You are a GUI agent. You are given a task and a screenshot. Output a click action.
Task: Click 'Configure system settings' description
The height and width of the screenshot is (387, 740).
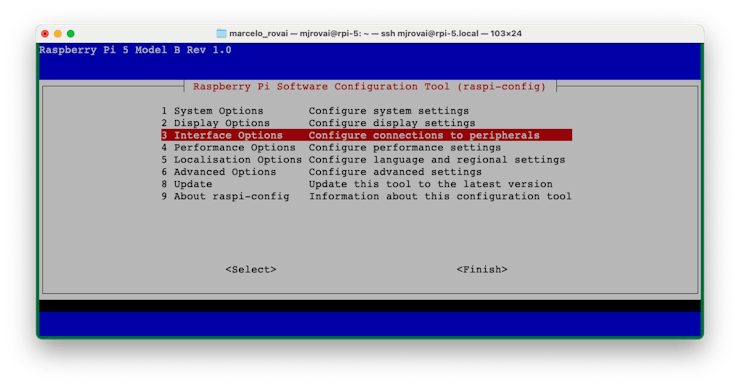click(389, 111)
